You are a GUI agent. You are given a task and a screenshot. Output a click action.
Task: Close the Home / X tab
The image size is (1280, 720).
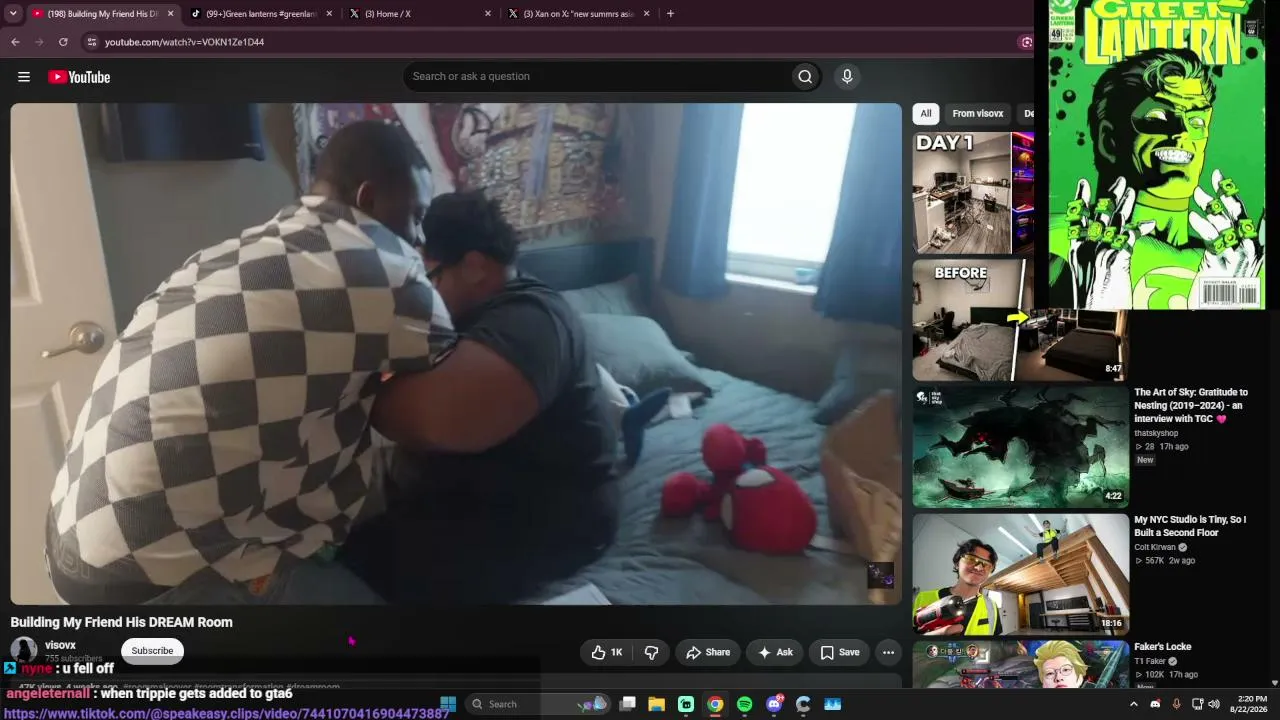click(488, 14)
